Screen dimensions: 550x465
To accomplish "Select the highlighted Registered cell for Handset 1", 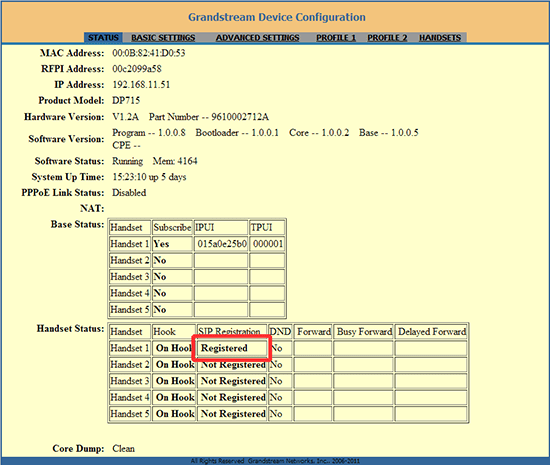I will tap(232, 348).
